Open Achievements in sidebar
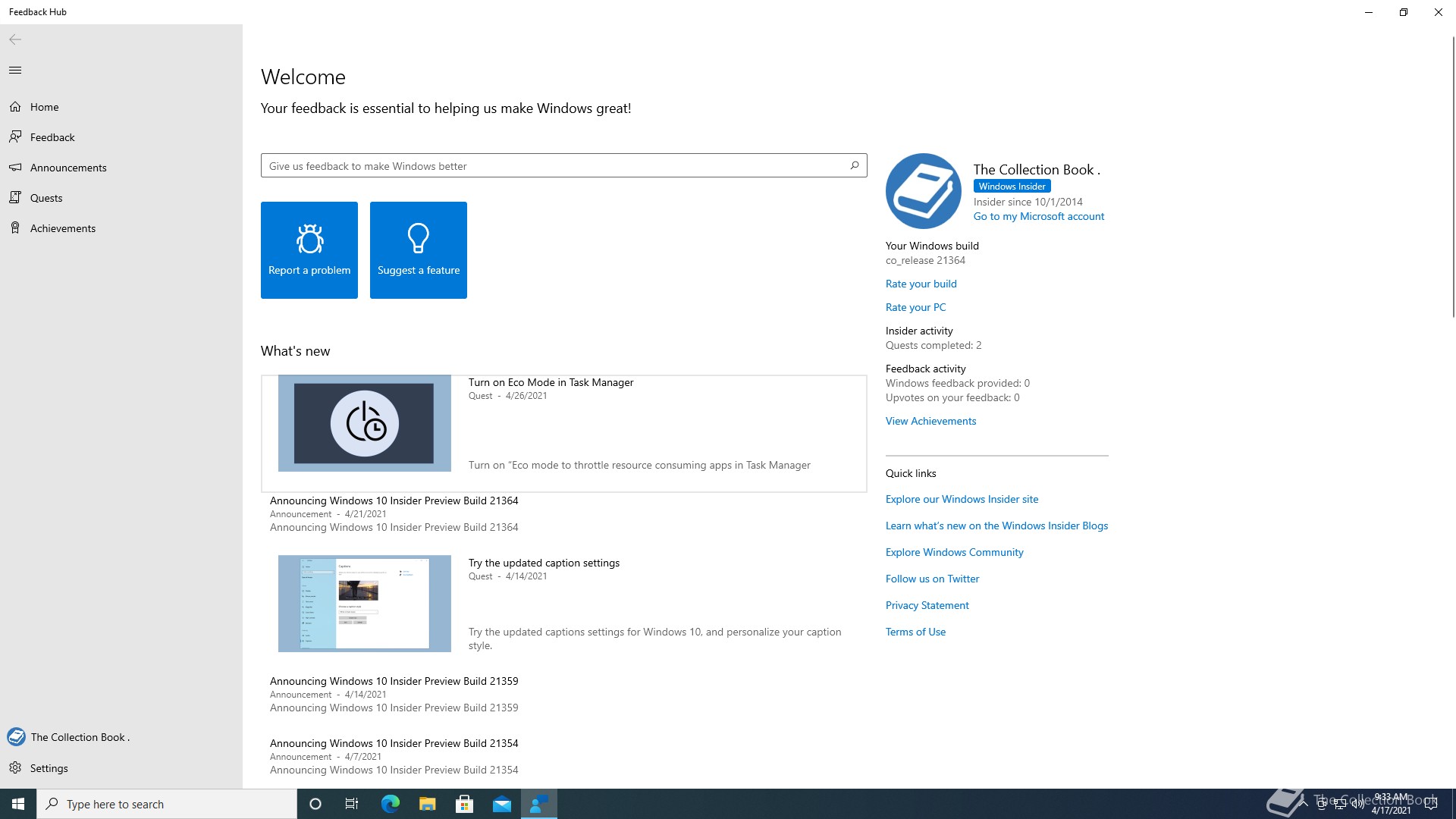1456x819 pixels. point(121,228)
